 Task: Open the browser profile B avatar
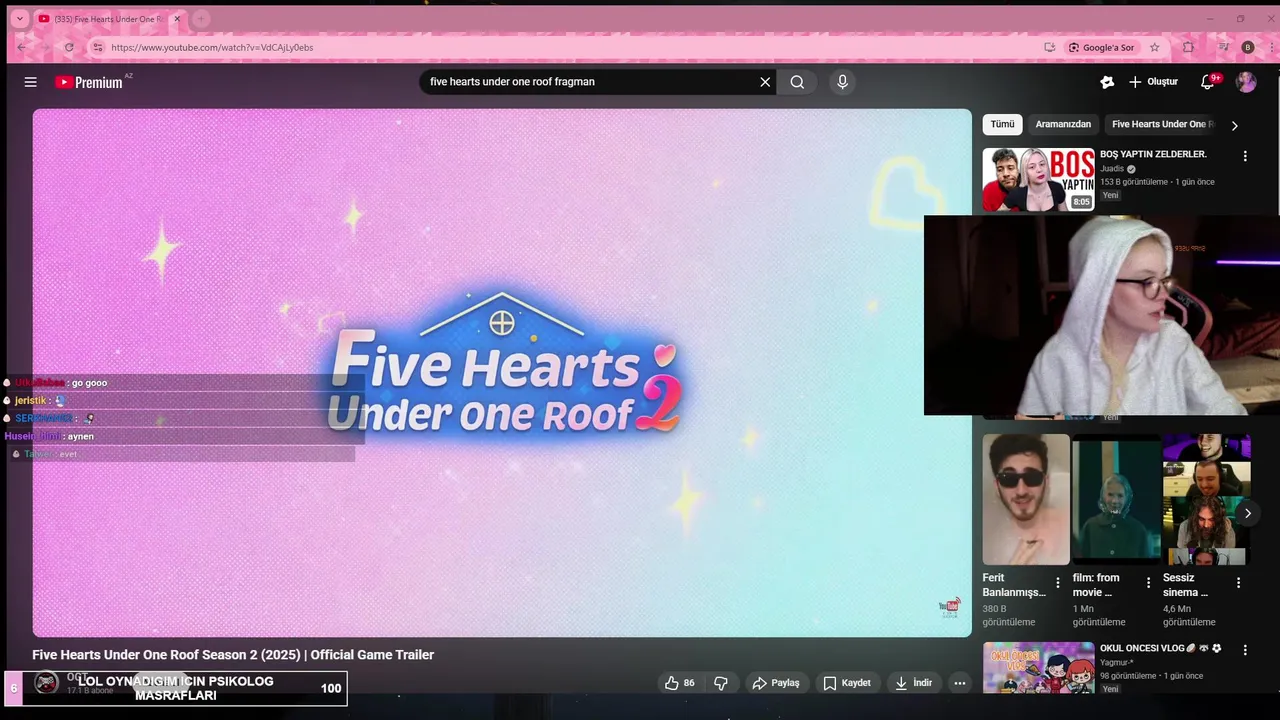(1248, 47)
